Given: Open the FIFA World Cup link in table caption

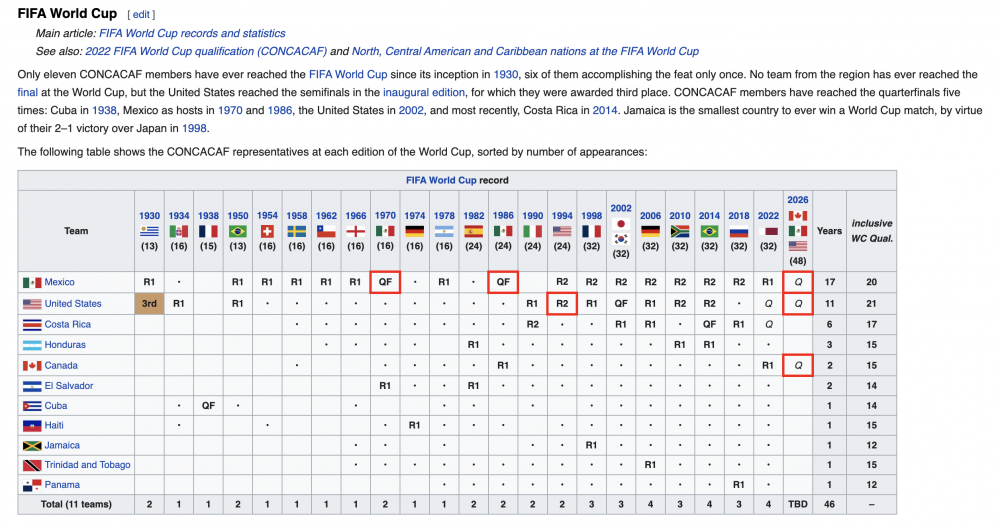Looking at the screenshot, I should coord(441,180).
